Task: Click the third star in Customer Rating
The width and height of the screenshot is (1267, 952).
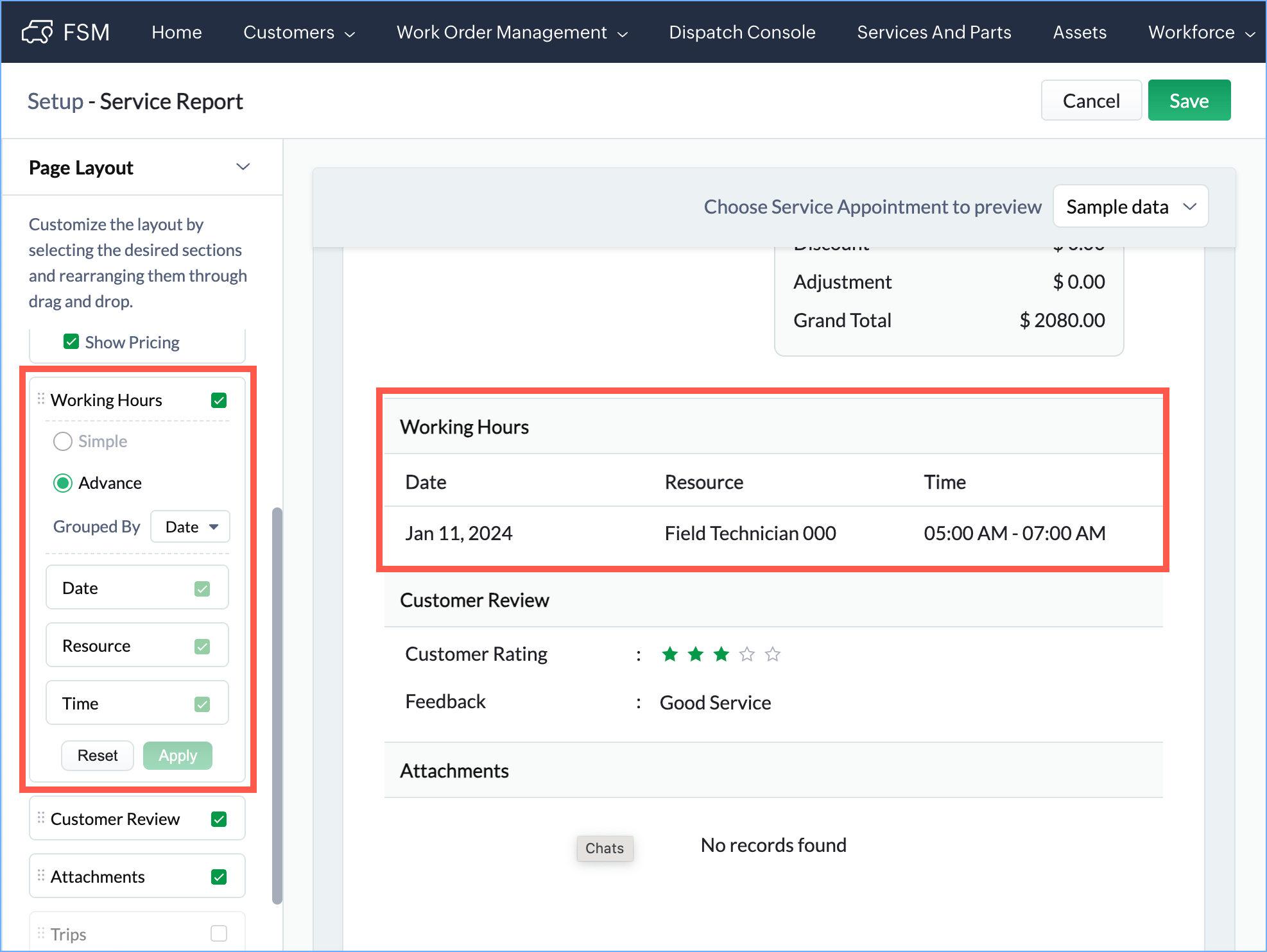Action: [x=721, y=654]
